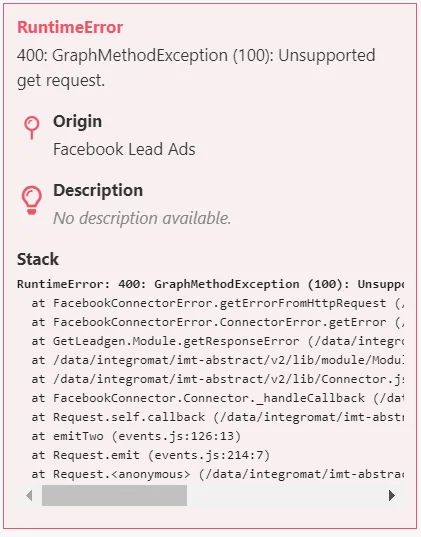This screenshot has height=537, width=421.
Task: Click the GetLeadgen.Module.getResponseError stack line
Action: tap(218, 341)
